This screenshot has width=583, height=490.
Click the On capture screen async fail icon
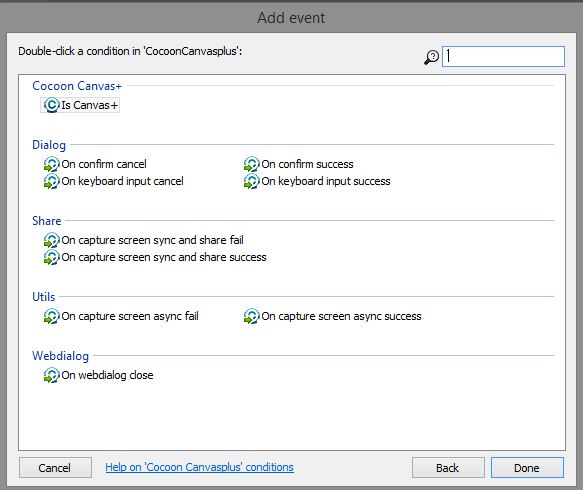tap(51, 316)
